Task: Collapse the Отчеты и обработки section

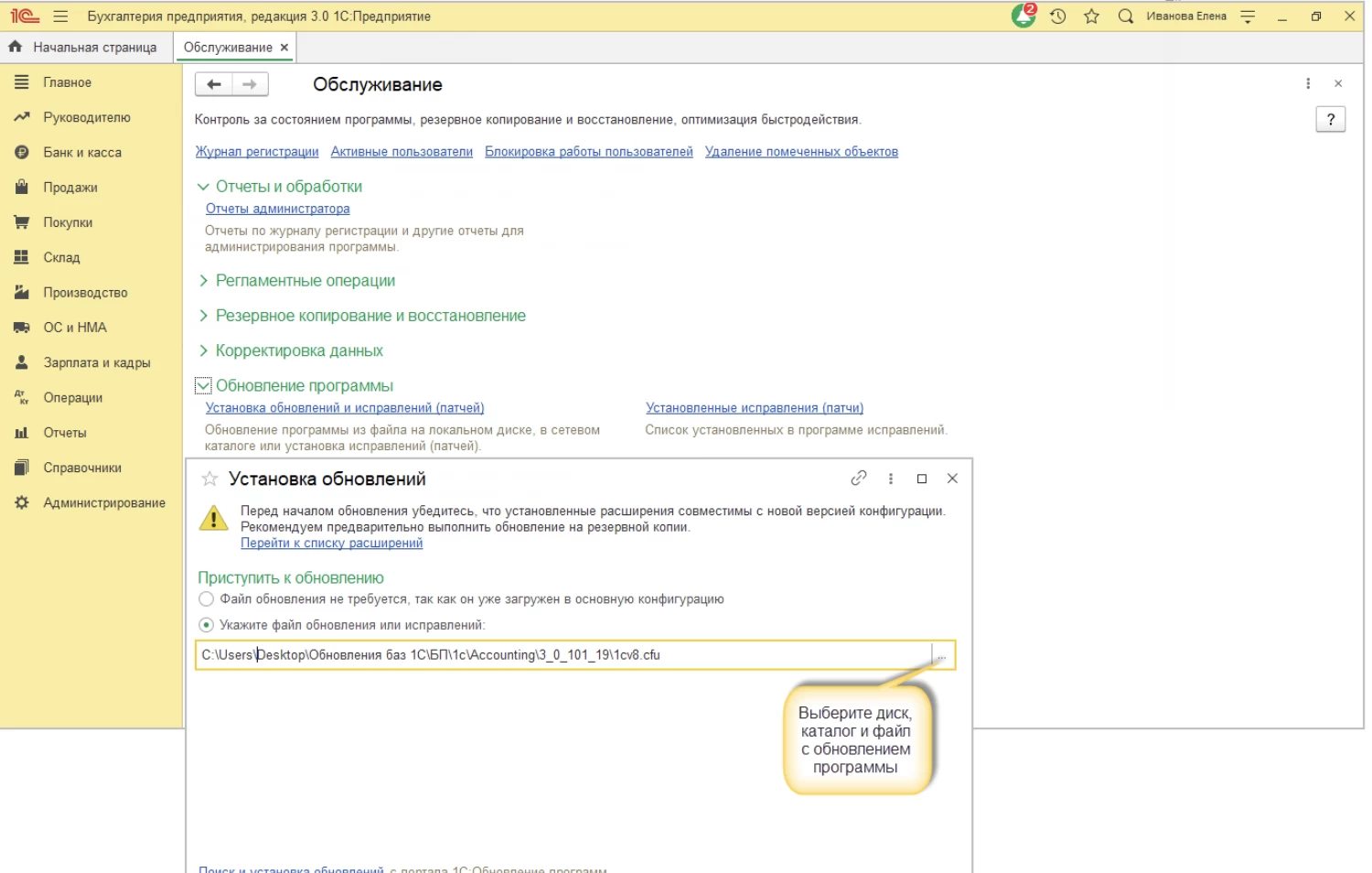Action: pyautogui.click(x=203, y=187)
